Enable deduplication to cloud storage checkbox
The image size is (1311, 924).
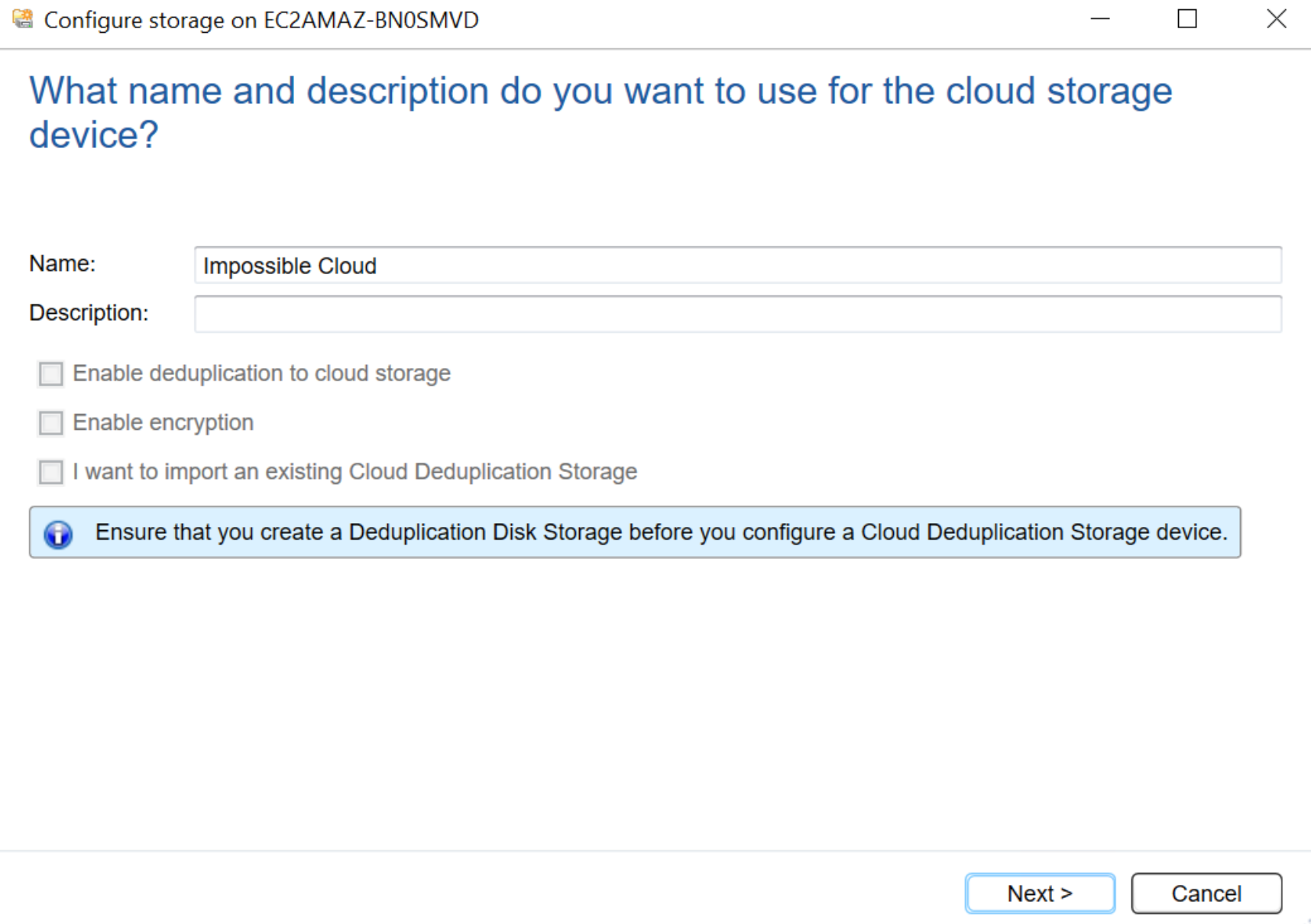51,374
